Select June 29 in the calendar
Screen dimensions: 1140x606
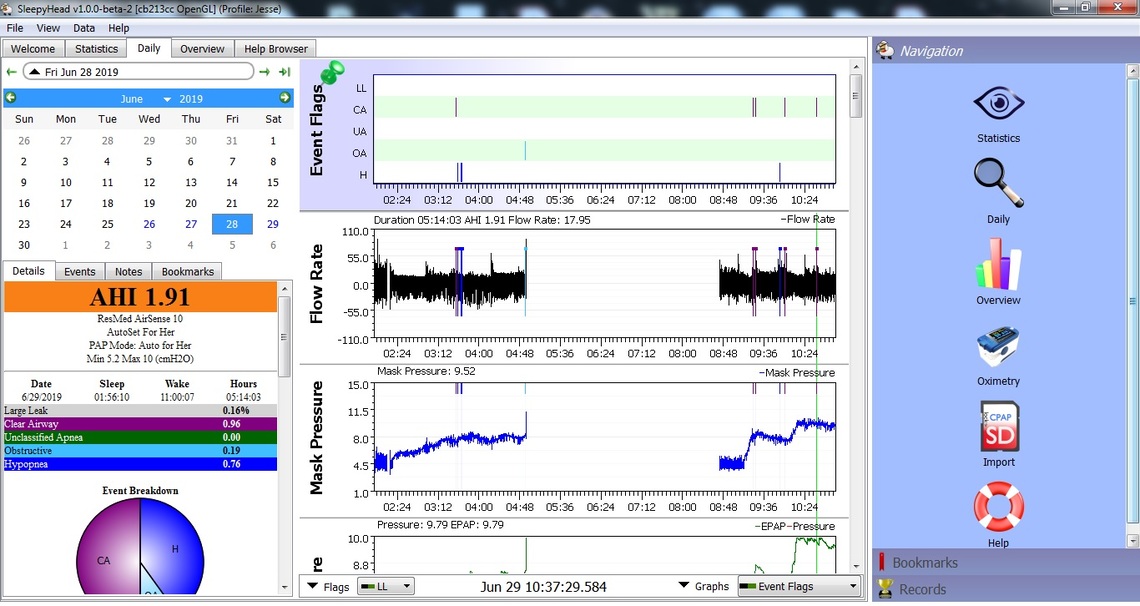(273, 225)
